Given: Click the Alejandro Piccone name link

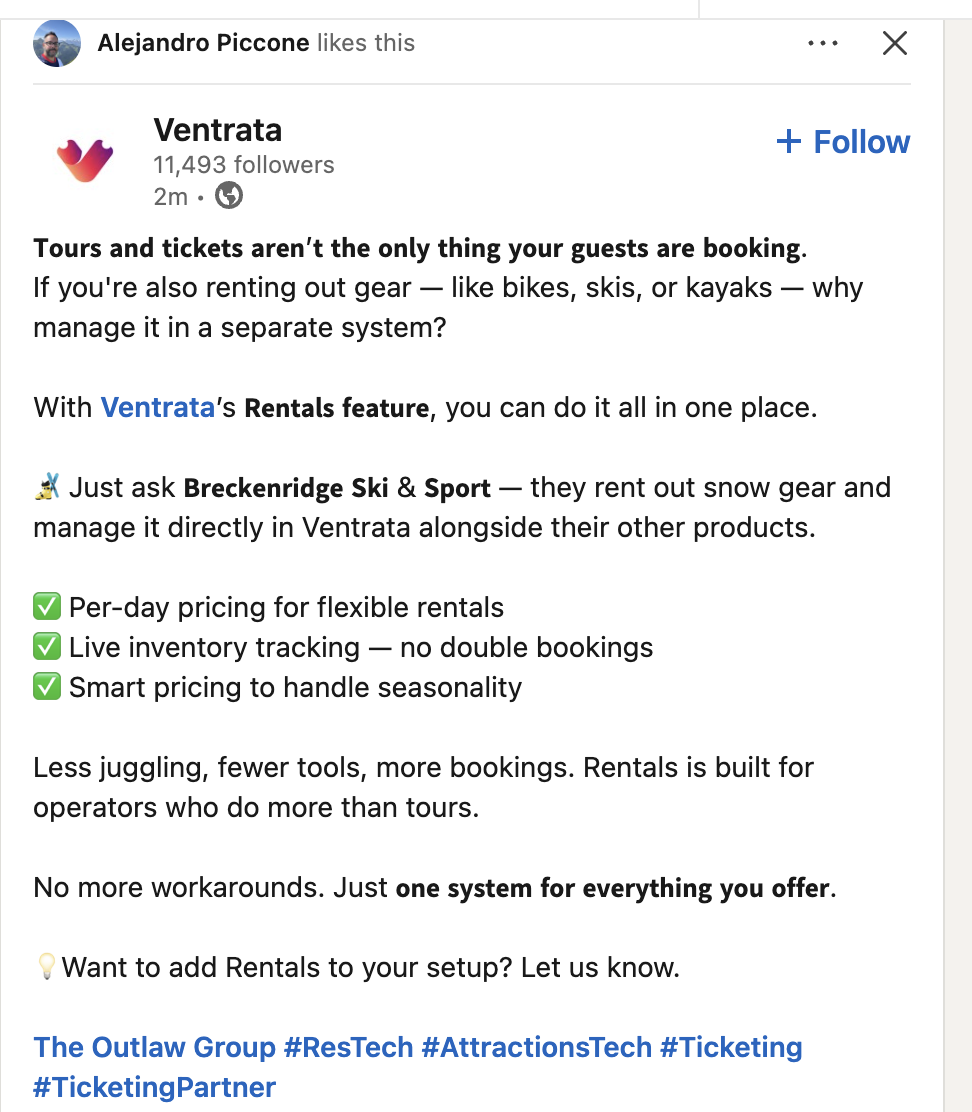Looking at the screenshot, I should [x=203, y=43].
